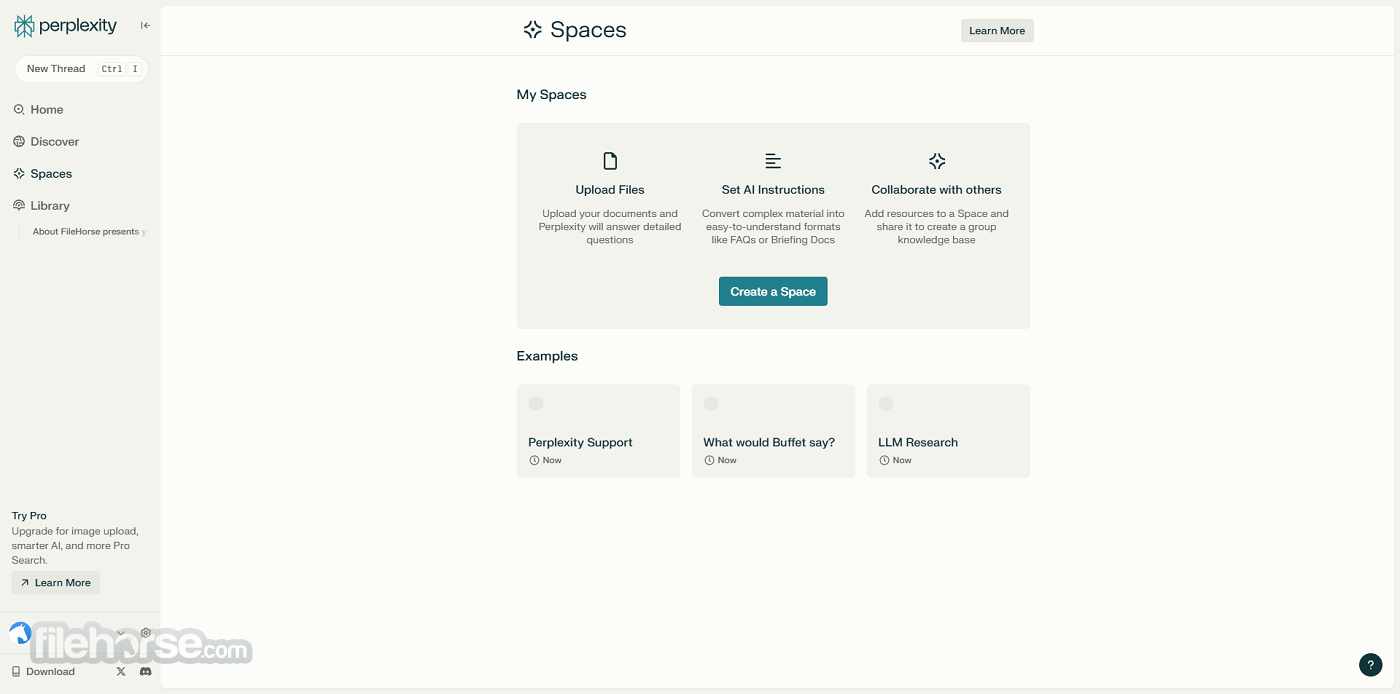Click the Collaborate with others heading
Image resolution: width=1400 pixels, height=694 pixels.
click(936, 190)
